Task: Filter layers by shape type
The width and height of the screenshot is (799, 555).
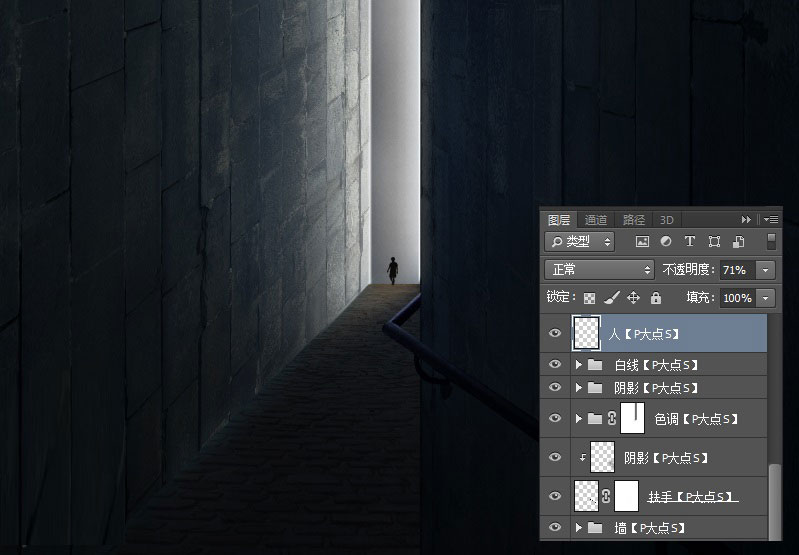Action: [714, 242]
